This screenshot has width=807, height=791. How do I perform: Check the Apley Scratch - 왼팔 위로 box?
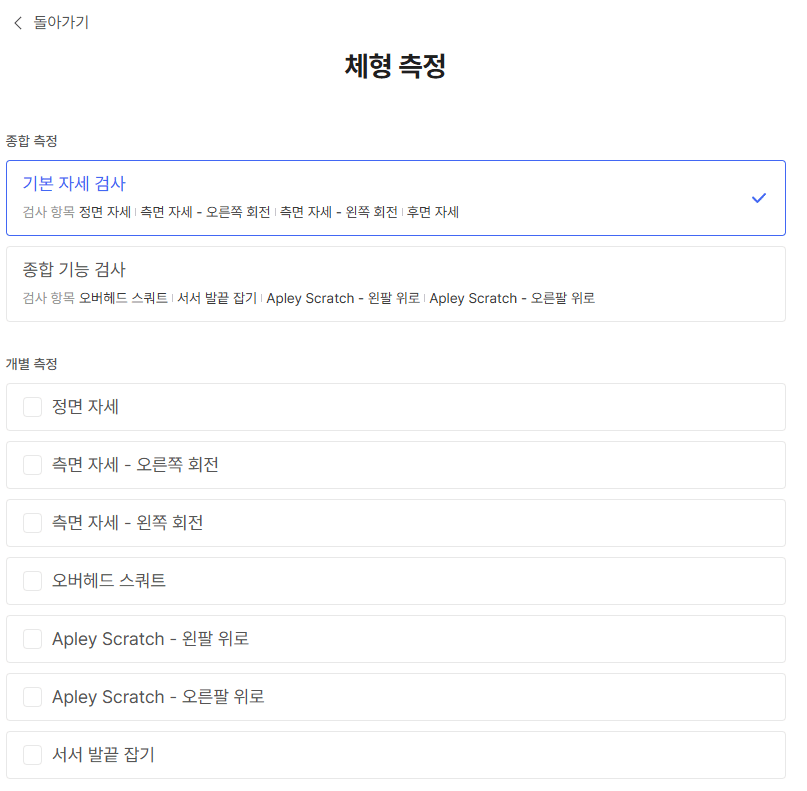click(31, 639)
